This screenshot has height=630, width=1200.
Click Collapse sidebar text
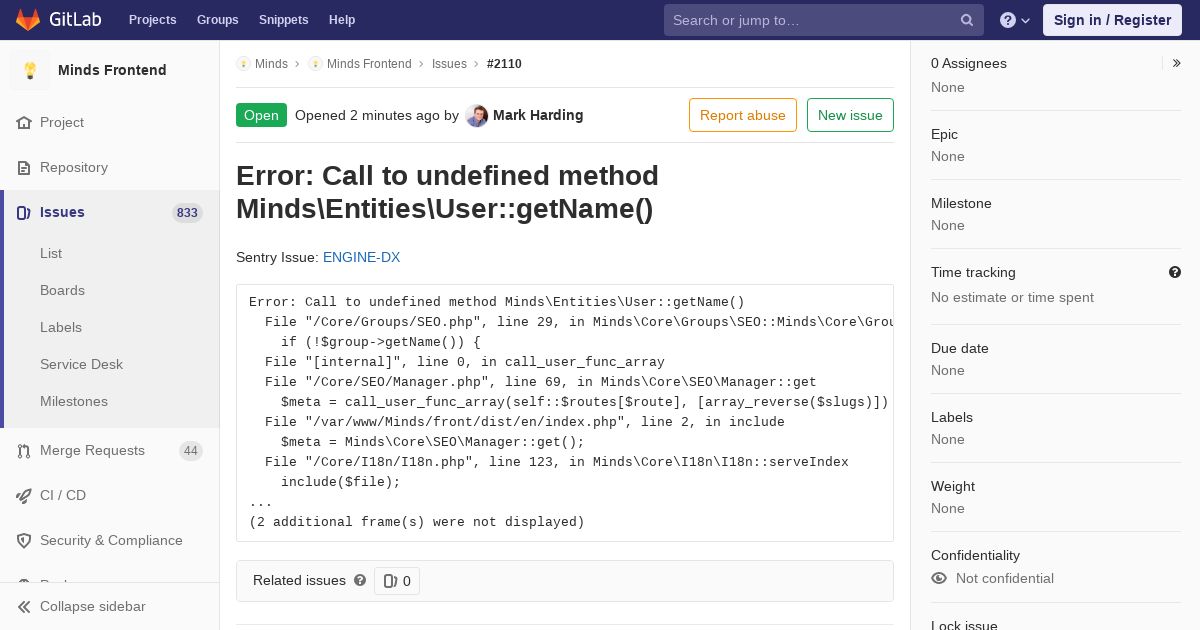tap(92, 606)
